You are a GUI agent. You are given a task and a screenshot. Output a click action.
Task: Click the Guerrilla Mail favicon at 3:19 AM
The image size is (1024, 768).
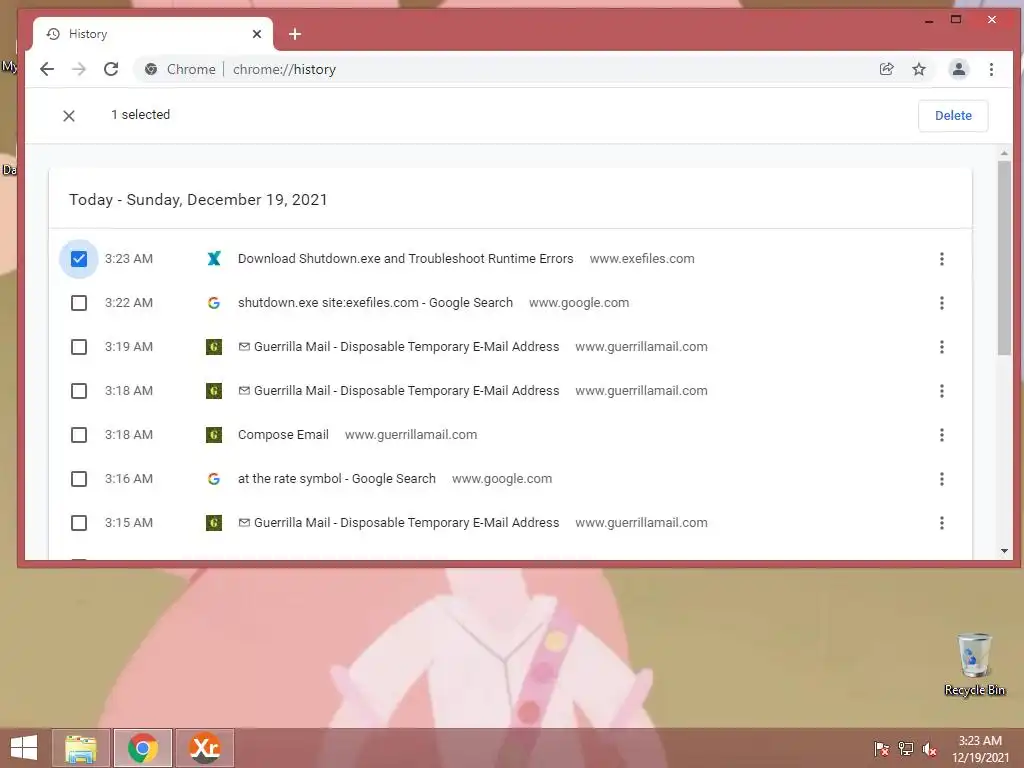click(x=214, y=347)
